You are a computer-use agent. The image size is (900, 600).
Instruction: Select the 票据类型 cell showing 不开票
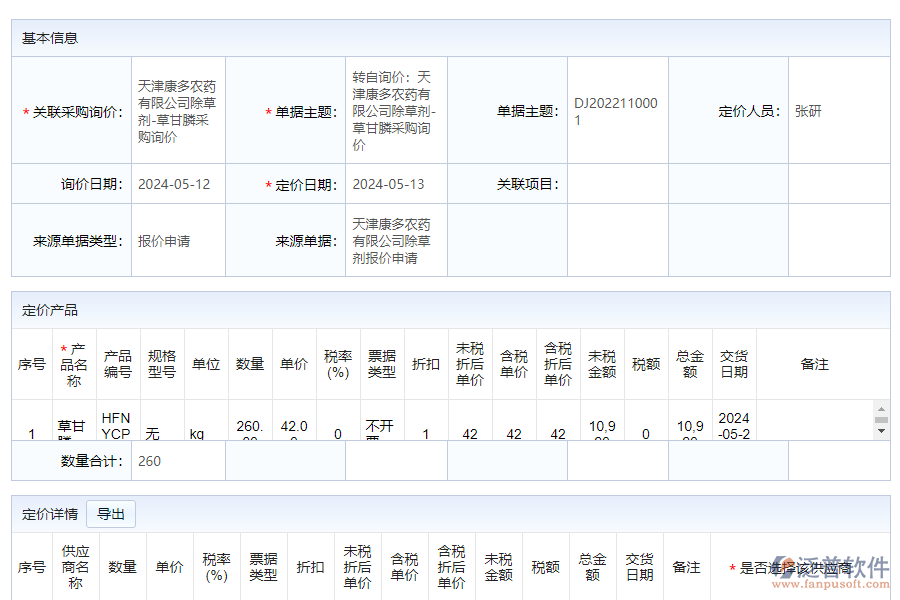(381, 425)
